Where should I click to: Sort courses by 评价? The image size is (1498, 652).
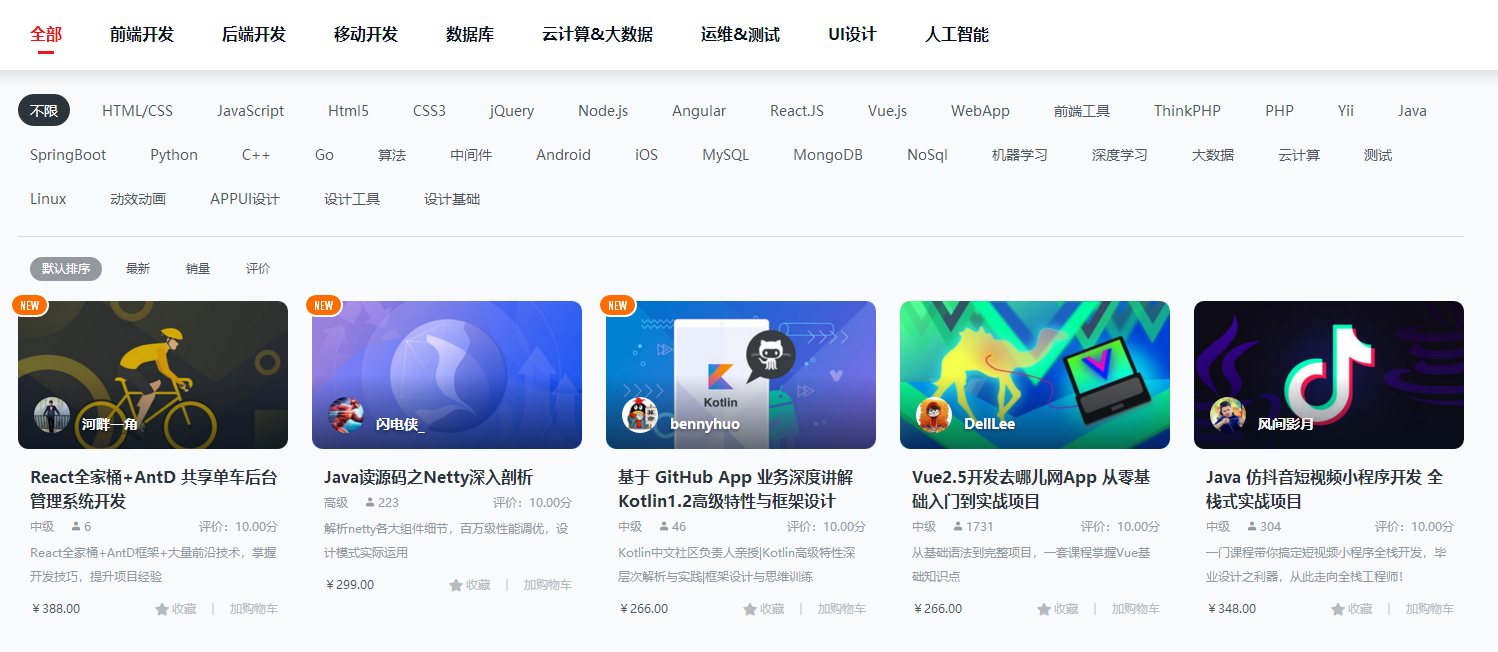pyautogui.click(x=258, y=269)
